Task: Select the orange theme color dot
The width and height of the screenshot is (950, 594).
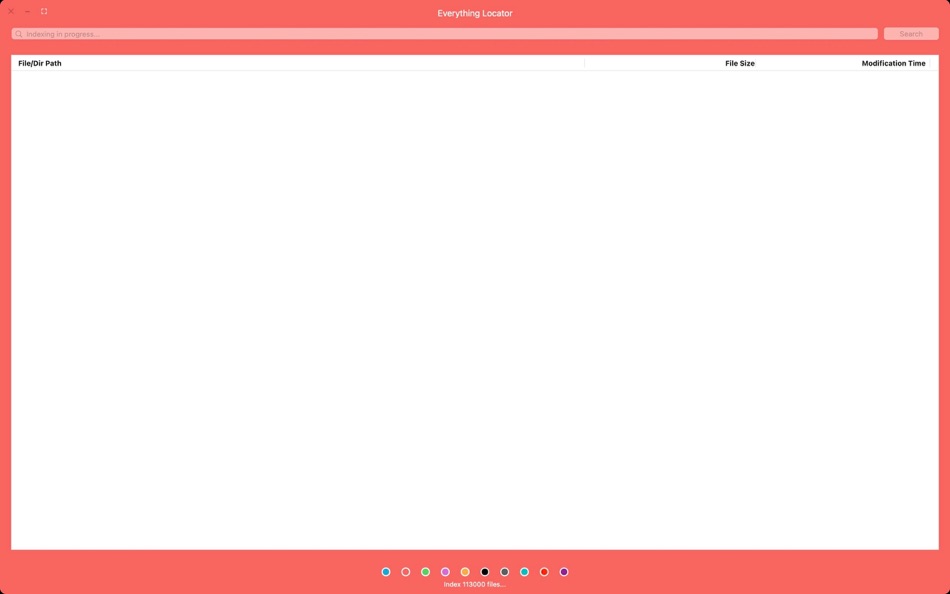Action: (x=465, y=571)
